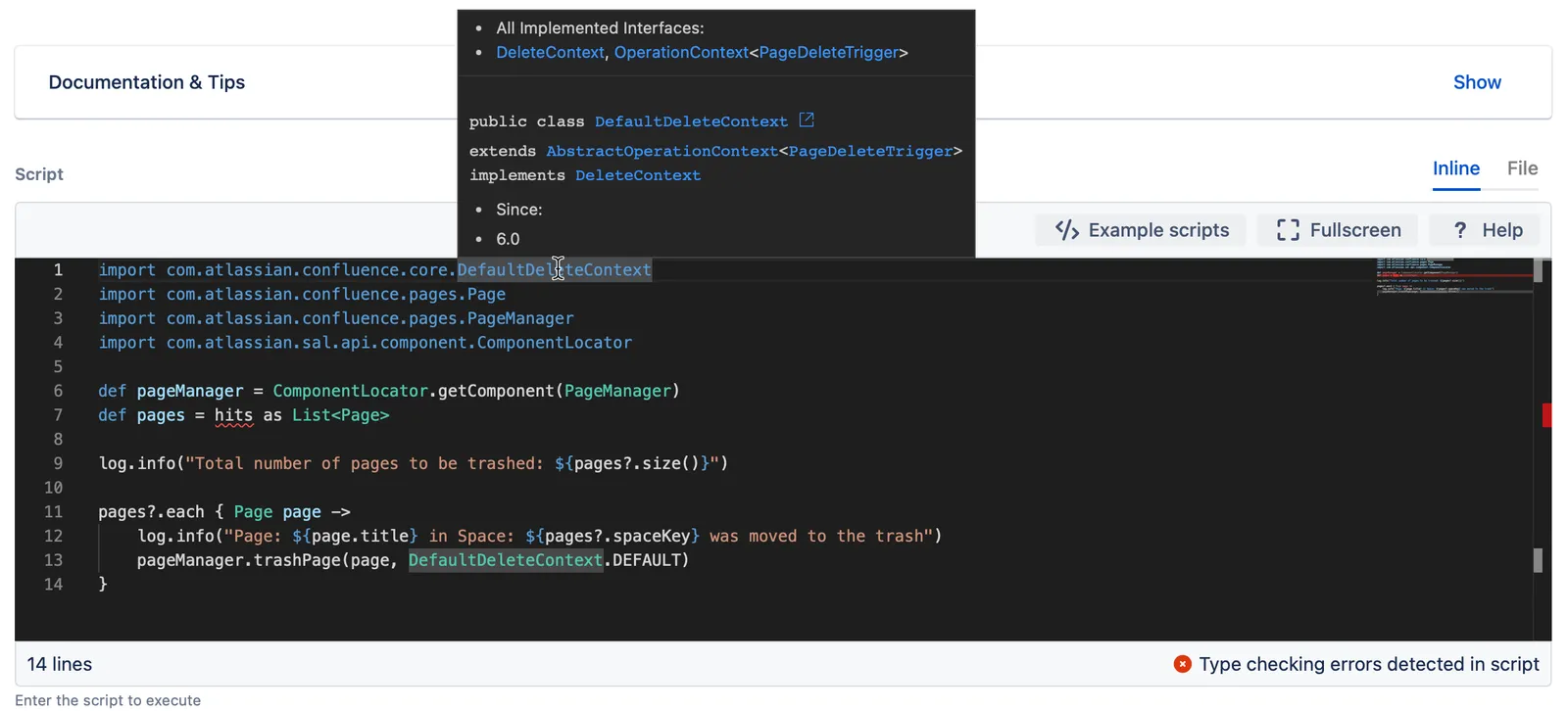This screenshot has height=711, width=1568.
Task: Click the Fullscreen label
Action: pyautogui.click(x=1355, y=230)
